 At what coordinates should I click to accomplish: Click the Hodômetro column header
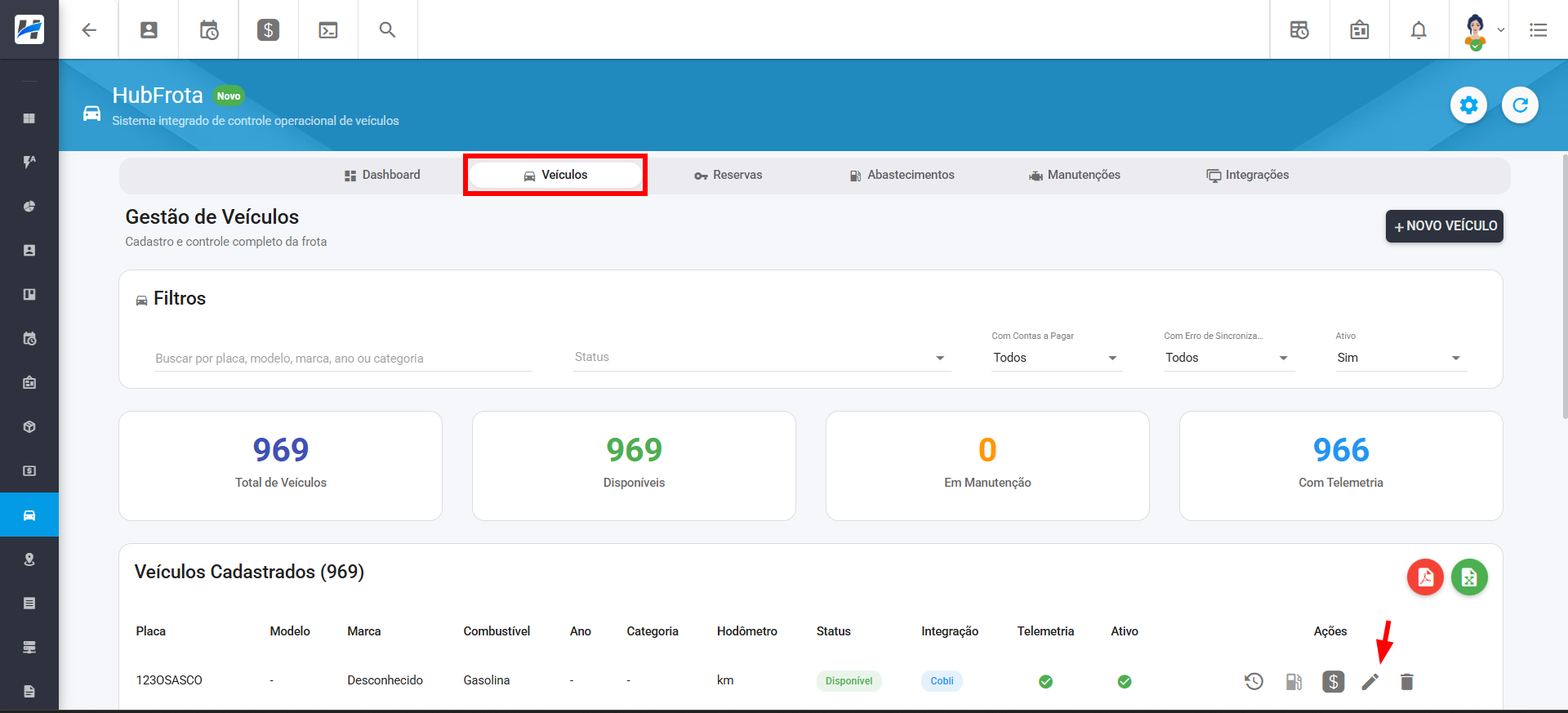coord(747,631)
